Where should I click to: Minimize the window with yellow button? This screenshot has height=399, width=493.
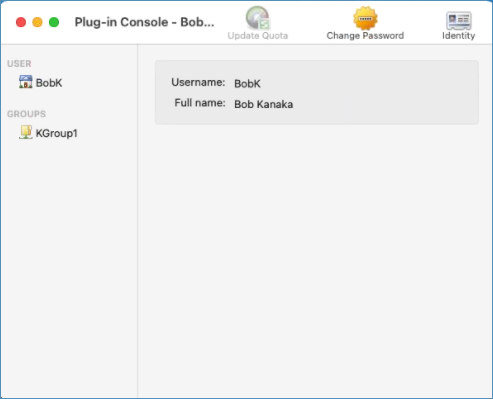pos(37,22)
